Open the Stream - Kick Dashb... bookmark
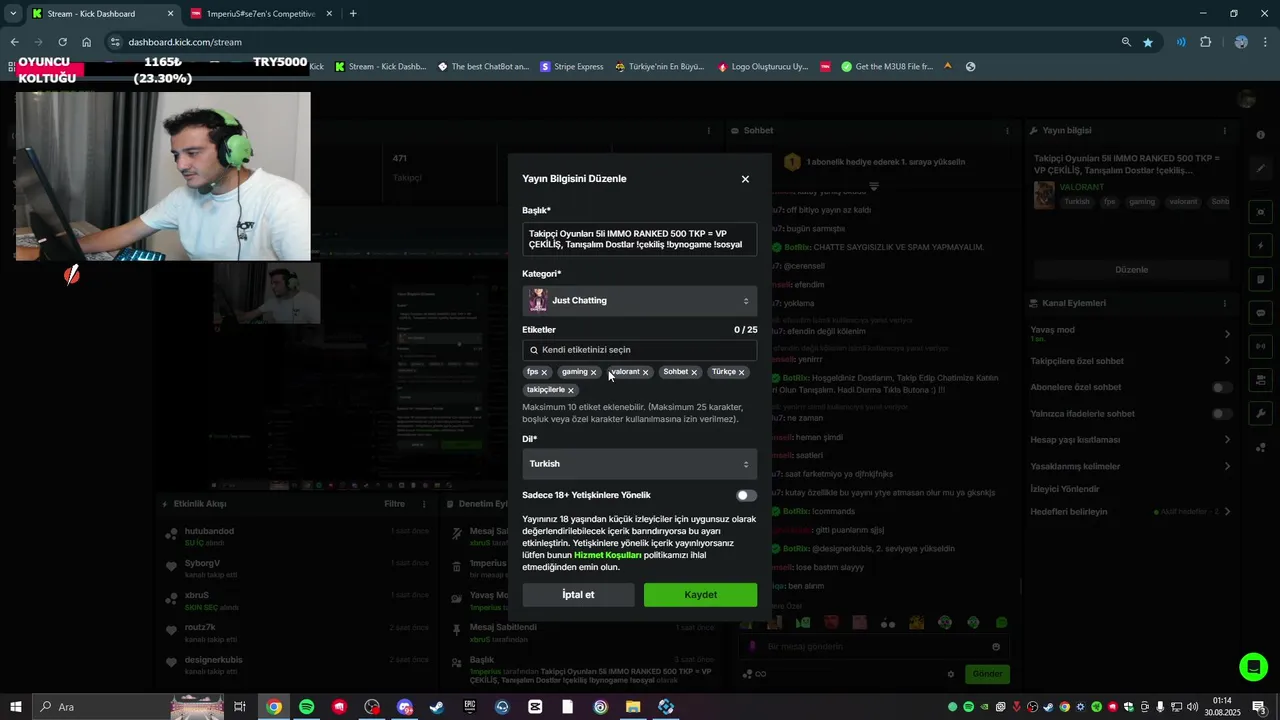Image resolution: width=1280 pixels, height=720 pixels. point(380,67)
